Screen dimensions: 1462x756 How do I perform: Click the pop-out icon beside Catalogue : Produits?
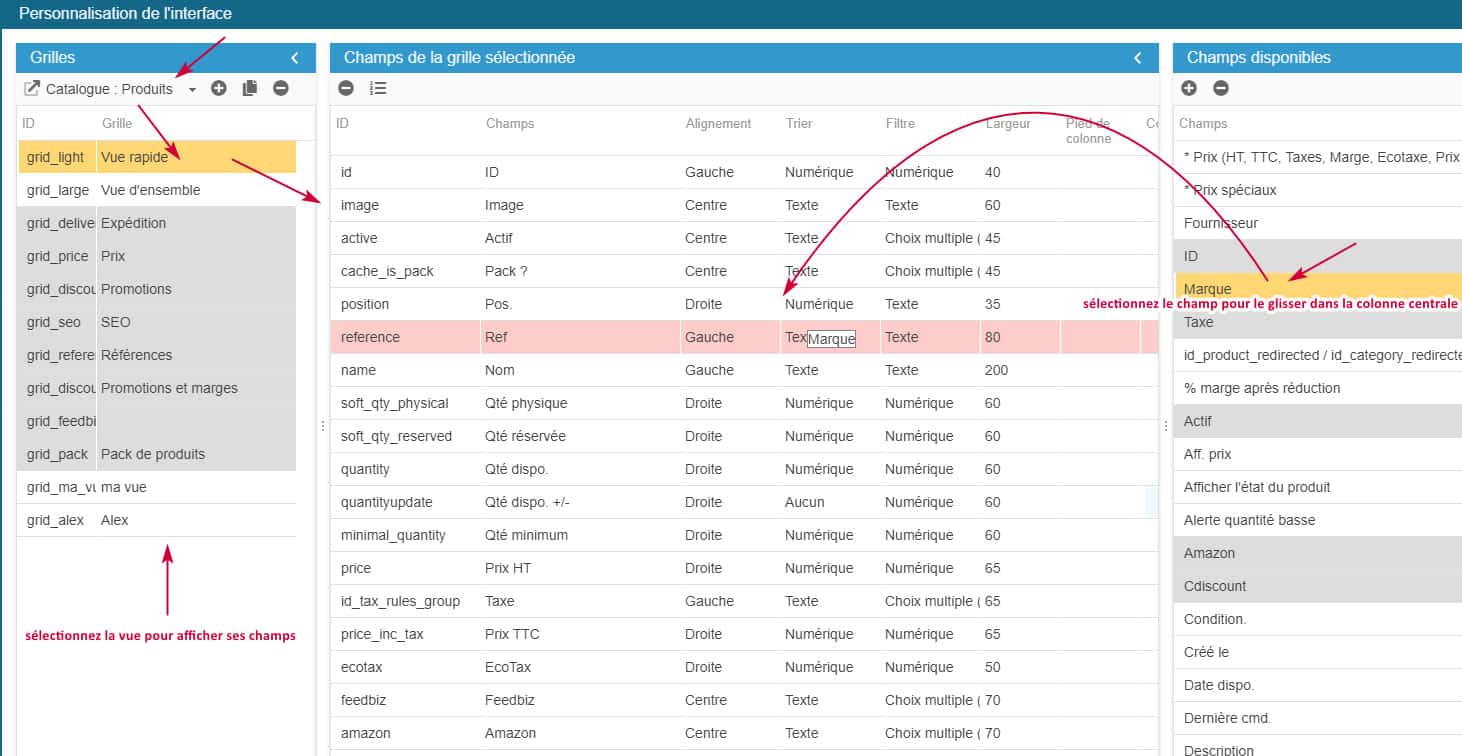[x=32, y=88]
